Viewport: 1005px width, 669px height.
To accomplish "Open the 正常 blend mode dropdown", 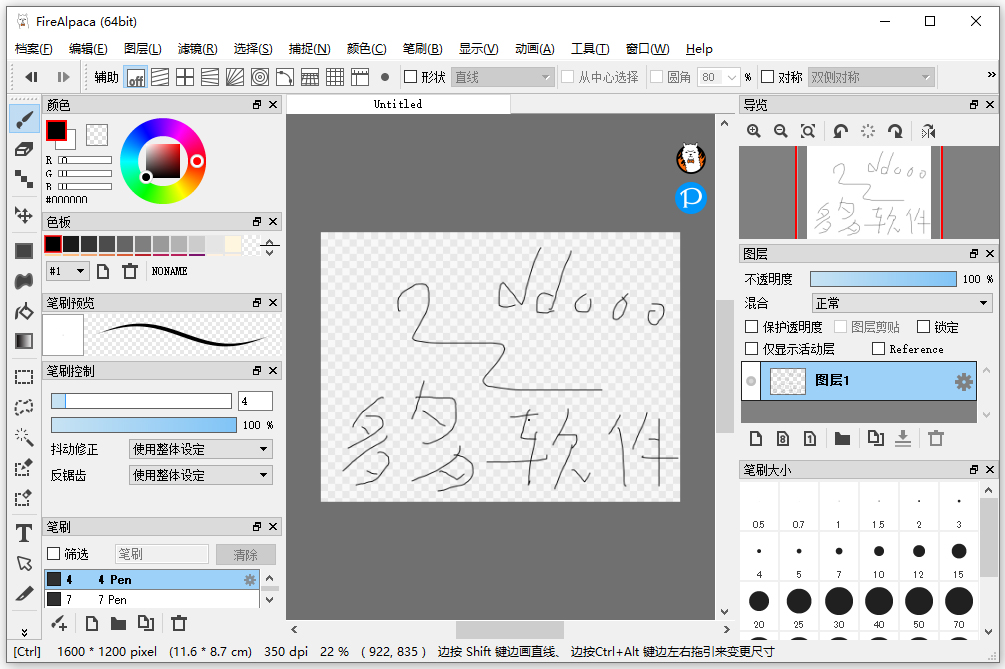I will 900,302.
